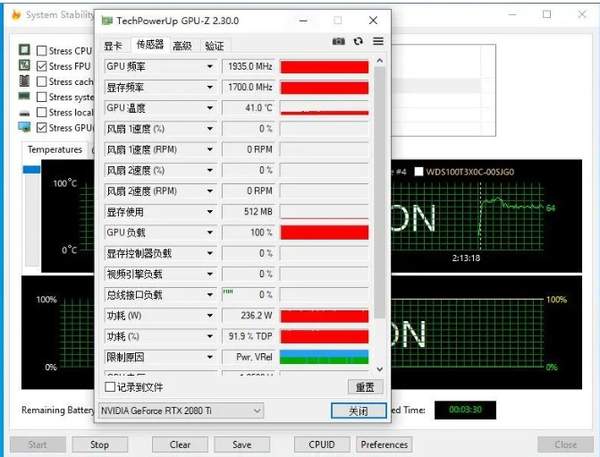Click the 512 MB memory usage value
Image resolution: width=600 pixels, height=457 pixels.
[250, 212]
